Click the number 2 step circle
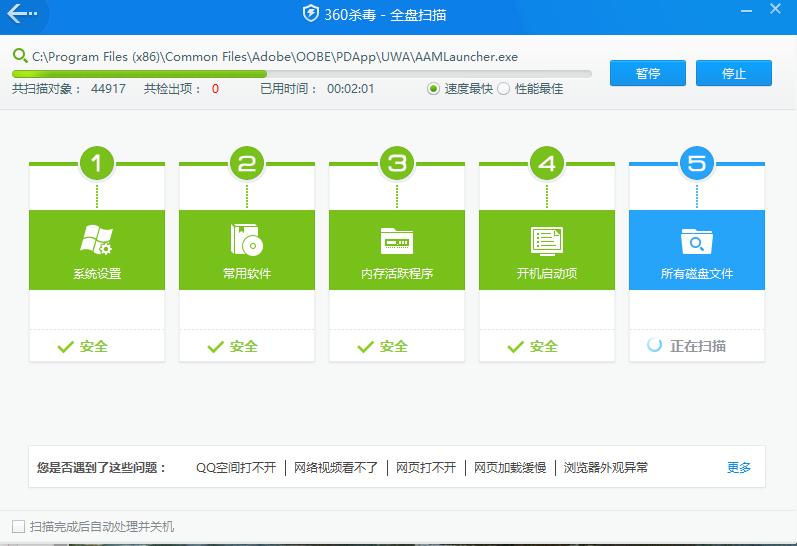Screen dimensions: 797x546 pyautogui.click(x=247, y=163)
